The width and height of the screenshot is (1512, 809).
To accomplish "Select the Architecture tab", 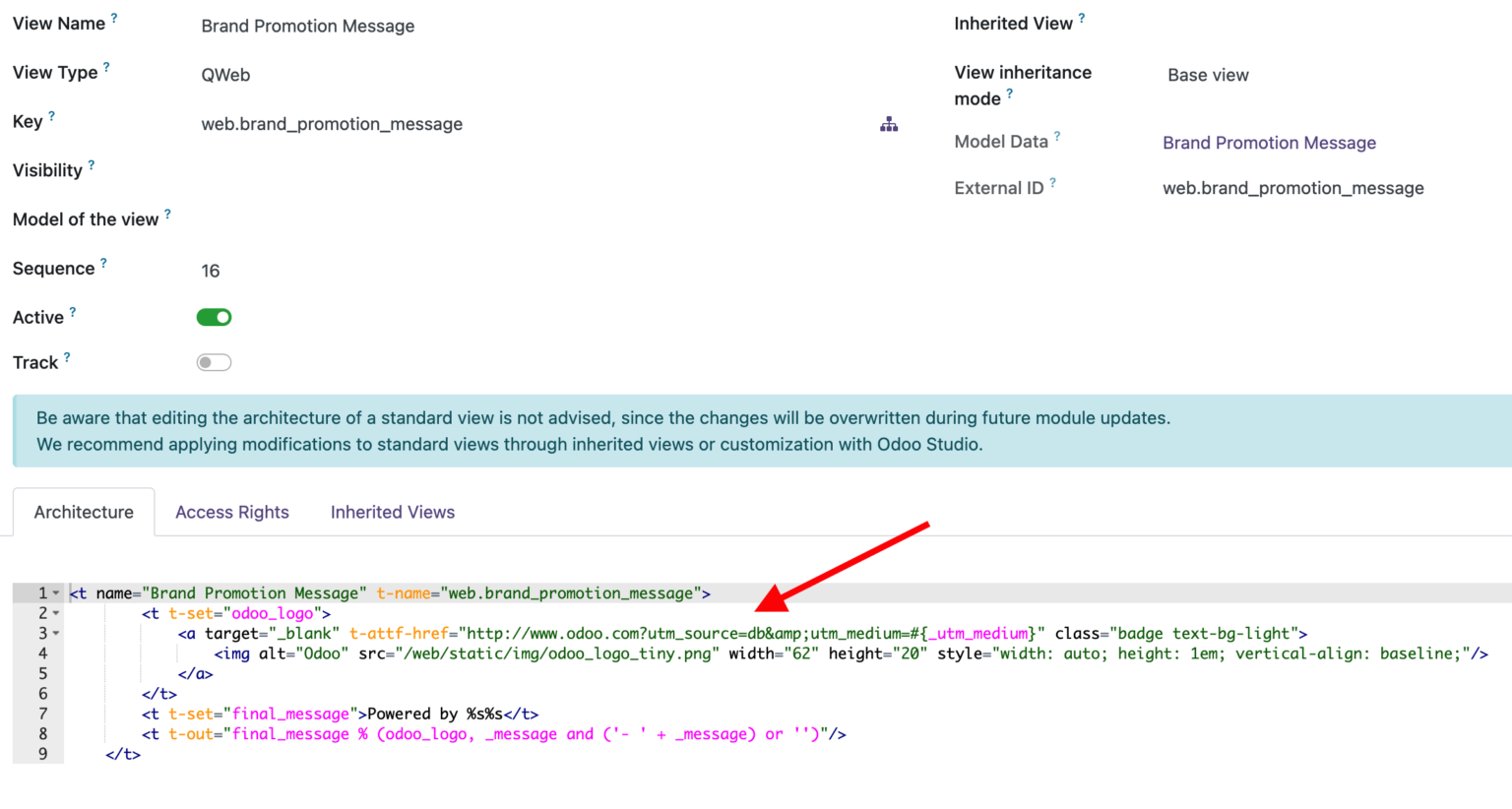I will tap(84, 512).
